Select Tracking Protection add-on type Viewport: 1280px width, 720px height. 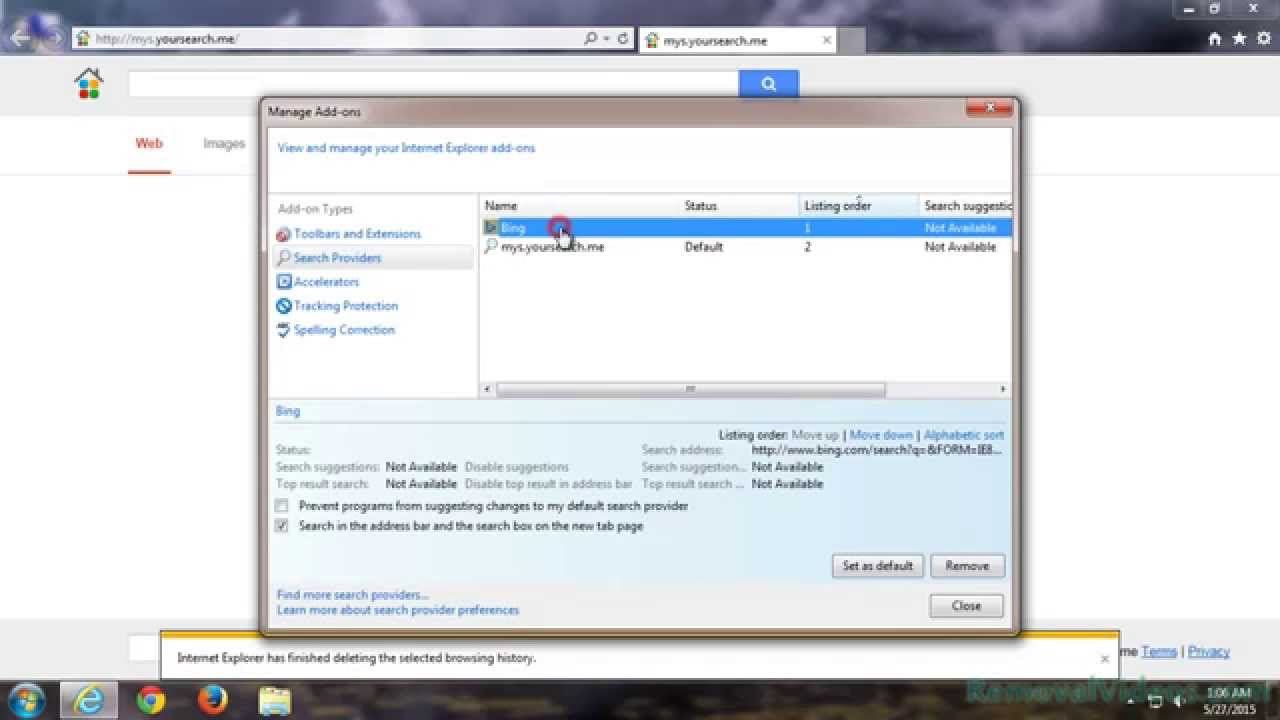point(345,306)
